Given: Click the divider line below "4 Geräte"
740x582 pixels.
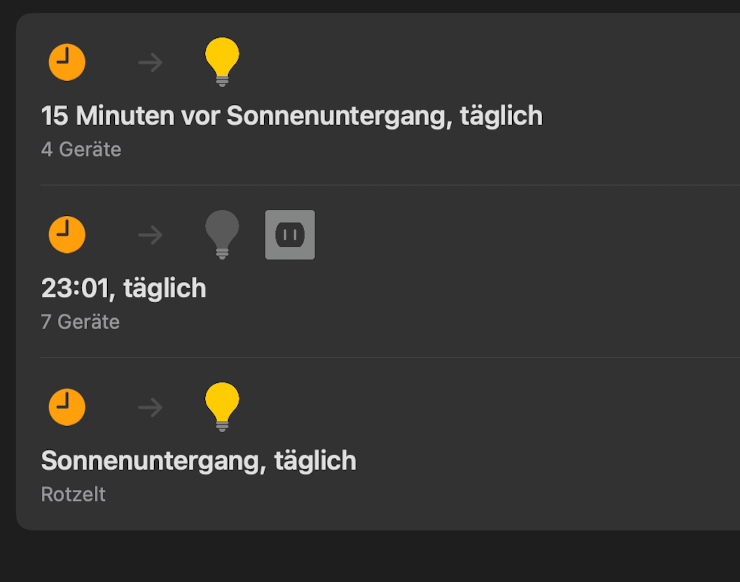Looking at the screenshot, I should 390,185.
